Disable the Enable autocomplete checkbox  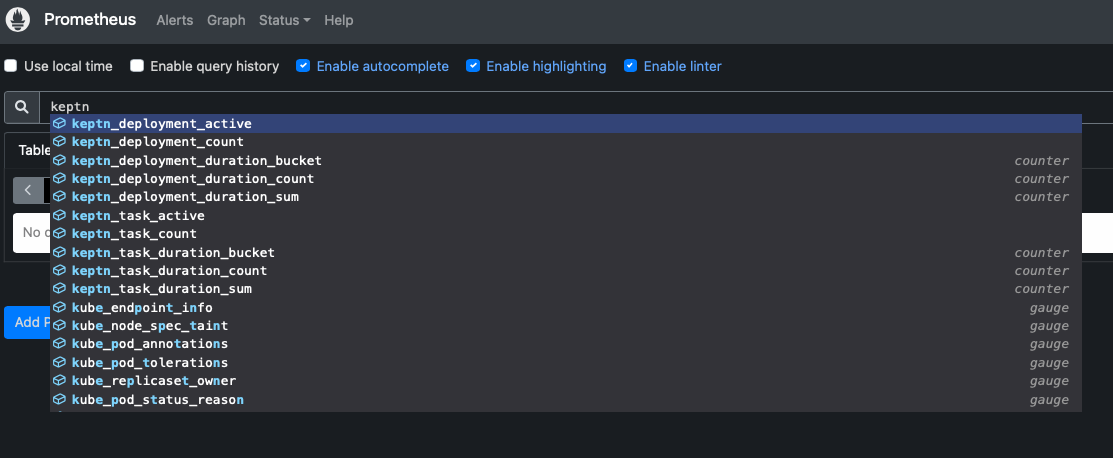(303, 66)
